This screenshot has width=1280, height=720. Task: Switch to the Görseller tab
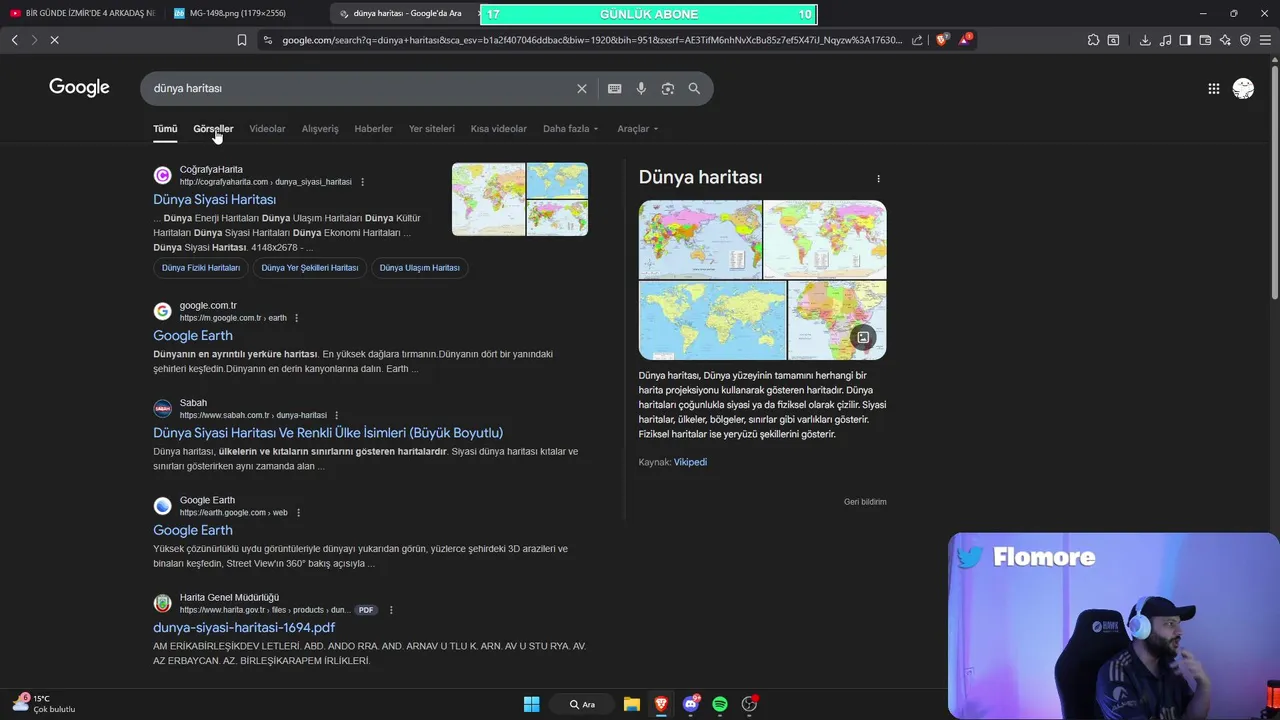coord(213,129)
